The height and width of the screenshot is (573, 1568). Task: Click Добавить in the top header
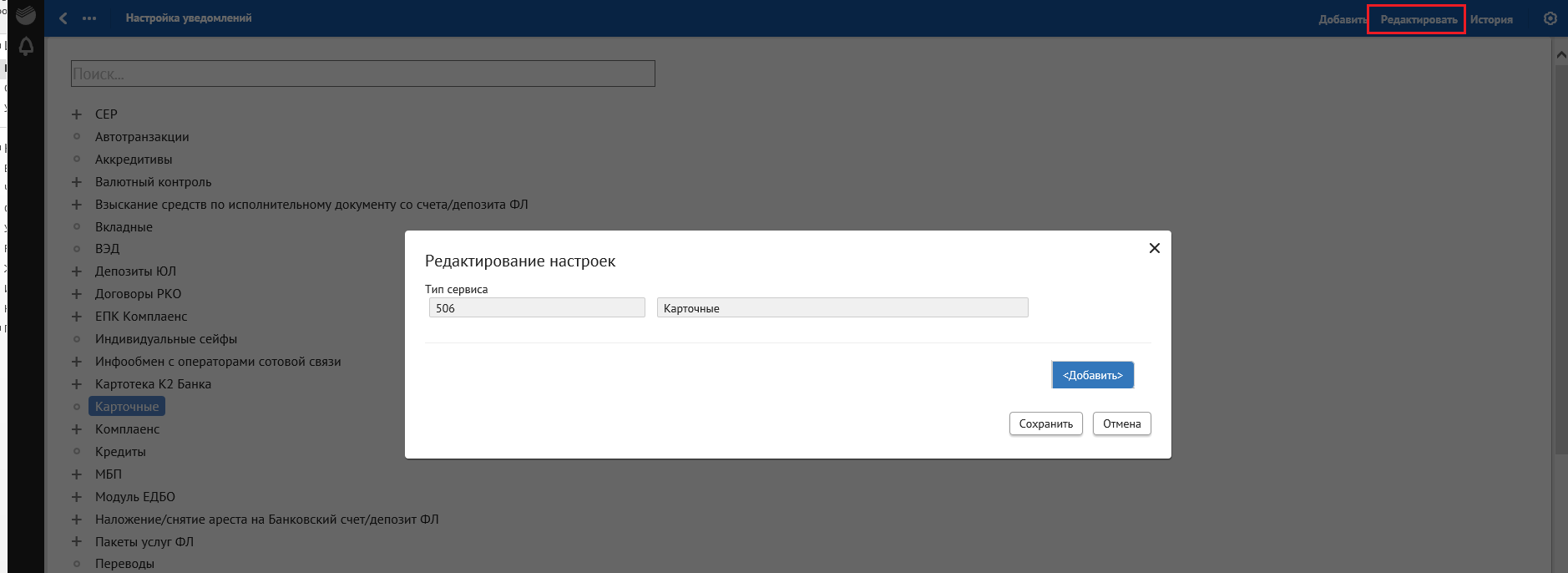tap(1342, 19)
